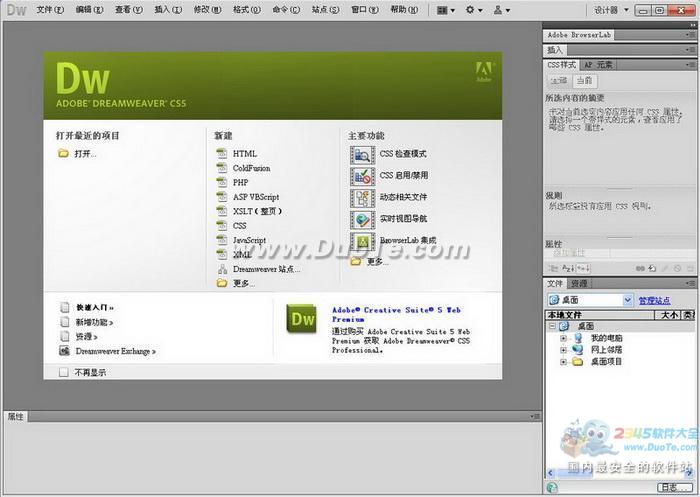The image size is (700, 497).
Task: Click the 动态相关文件 feature icon
Action: tap(362, 198)
